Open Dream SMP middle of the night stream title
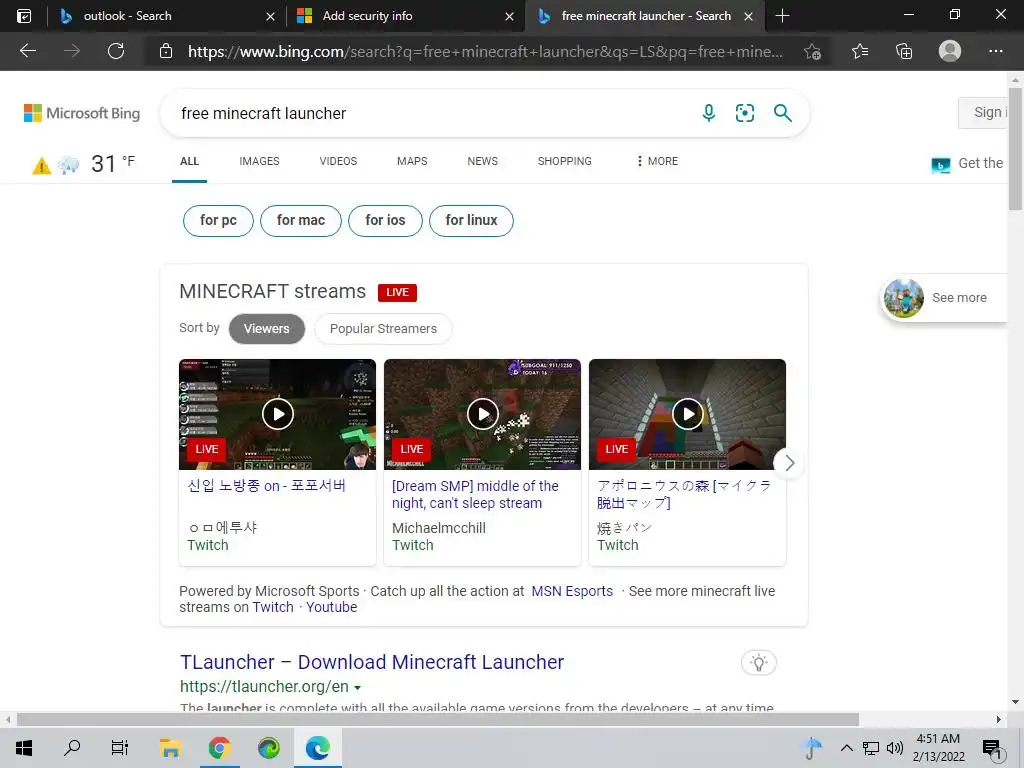Image resolution: width=1024 pixels, height=768 pixels. click(x=475, y=494)
